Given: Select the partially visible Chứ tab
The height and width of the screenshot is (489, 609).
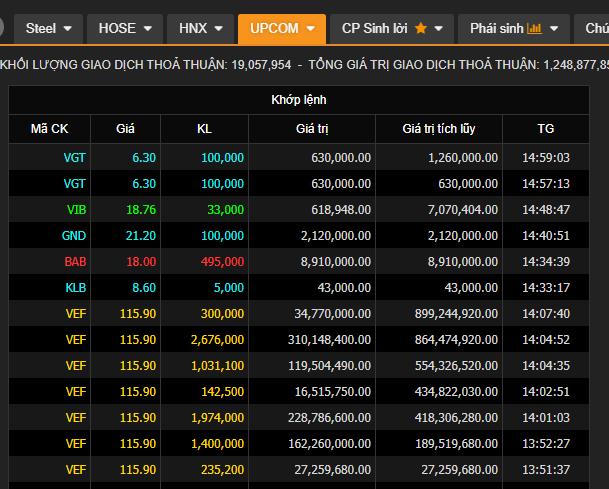Looking at the screenshot, I should click(x=596, y=29).
